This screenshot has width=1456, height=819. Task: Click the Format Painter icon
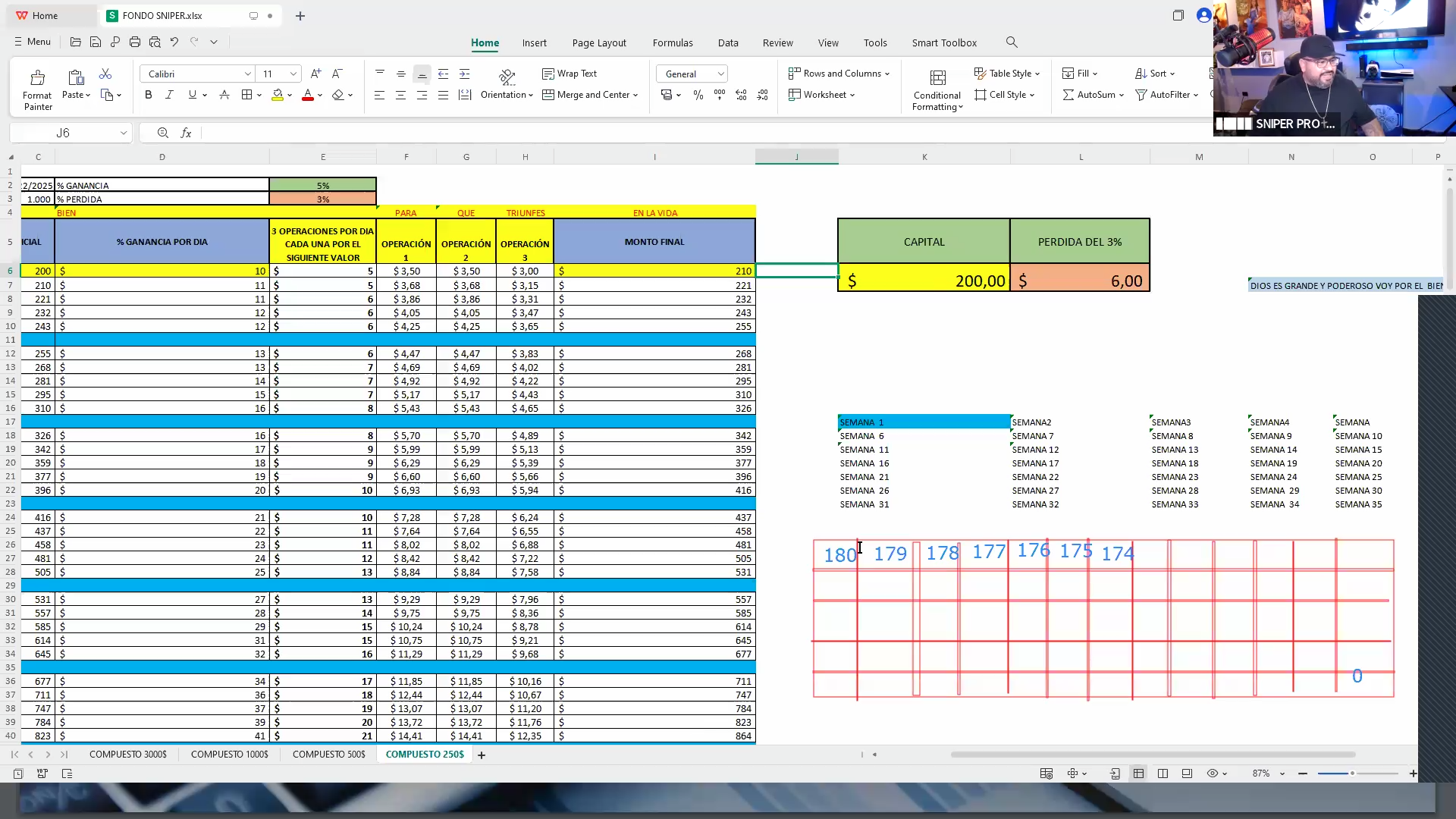(x=37, y=78)
